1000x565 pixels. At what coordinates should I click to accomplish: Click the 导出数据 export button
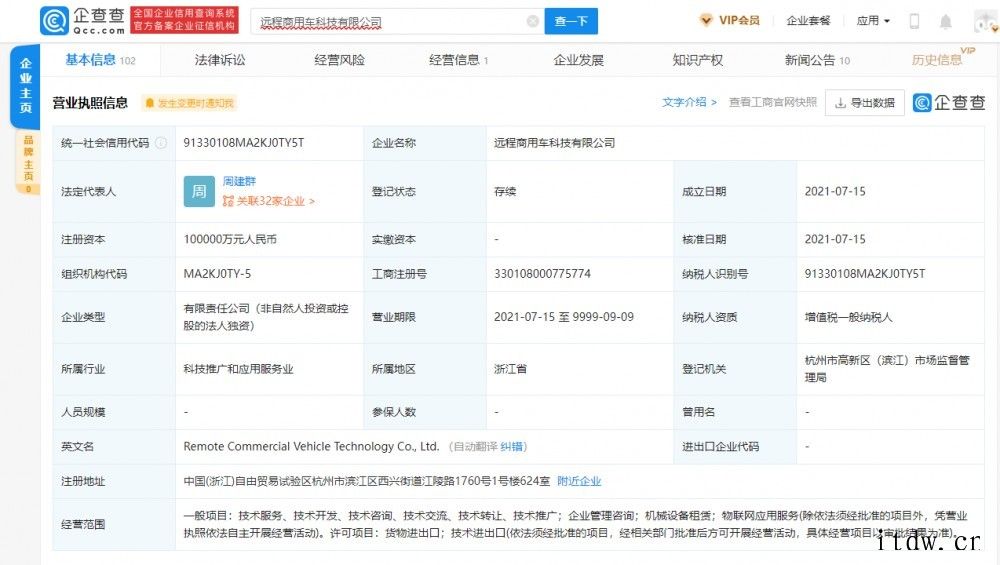(864, 103)
